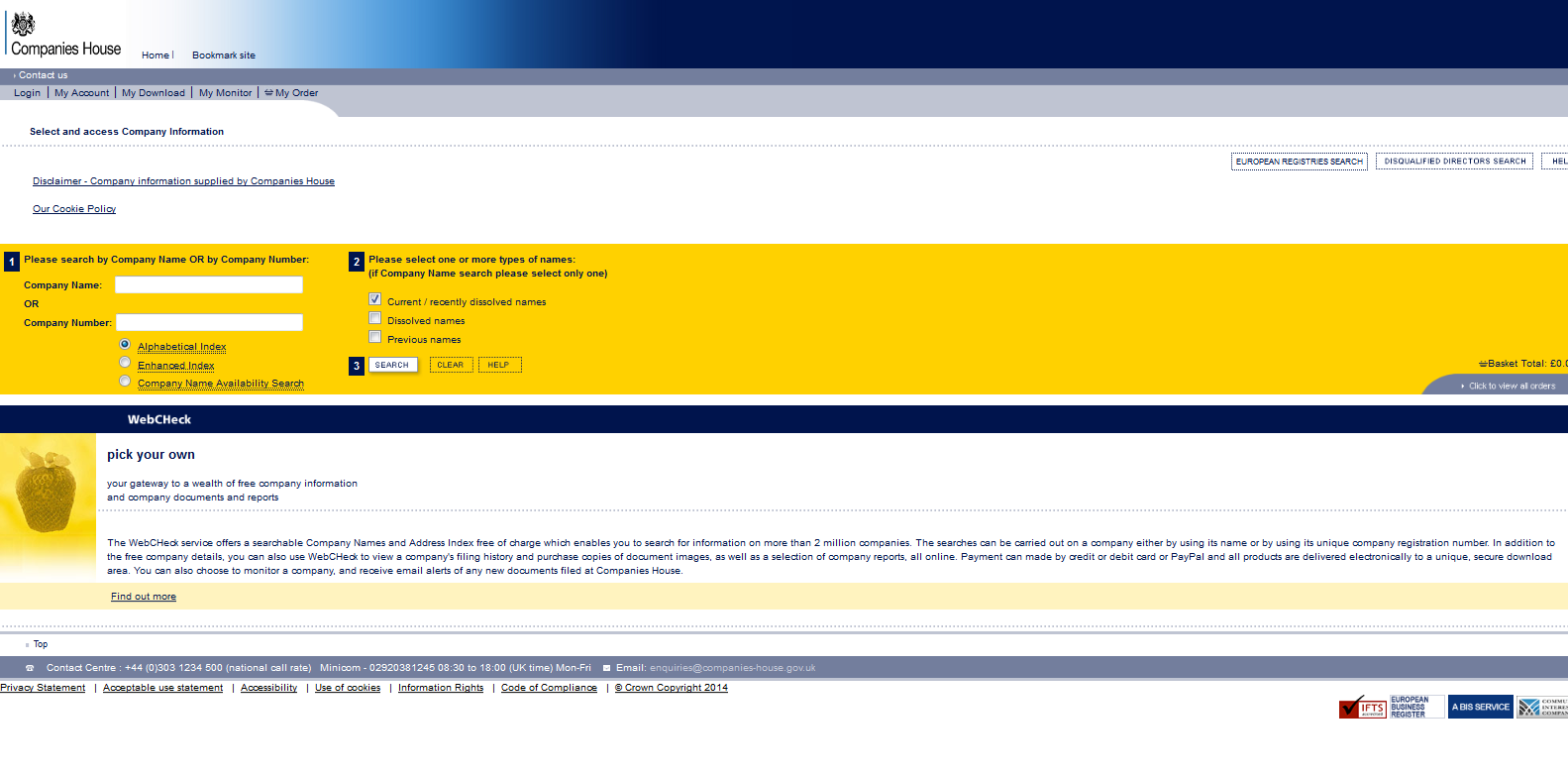Viewport: 1568px width, 777px height.
Task: Select the Company Name Availability Search radio
Action: coord(125,381)
